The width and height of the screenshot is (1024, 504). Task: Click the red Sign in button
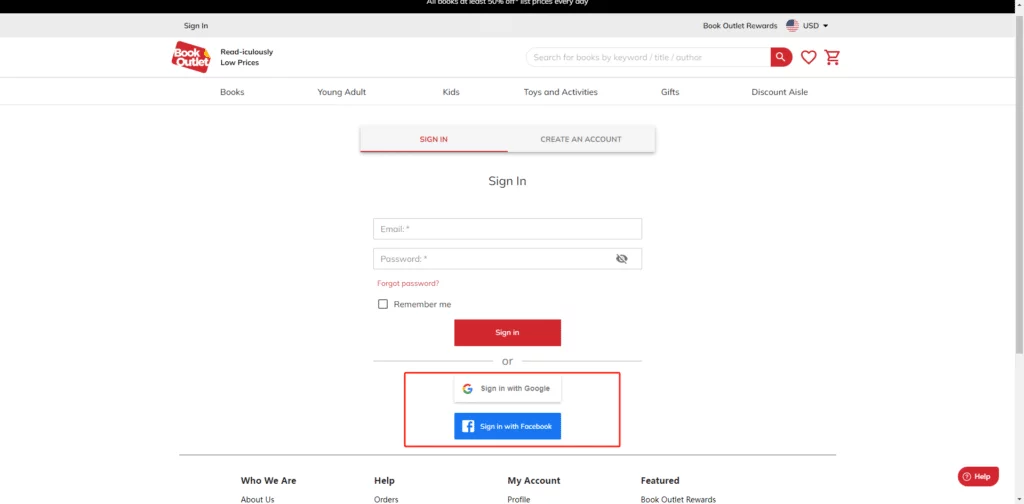pos(507,332)
